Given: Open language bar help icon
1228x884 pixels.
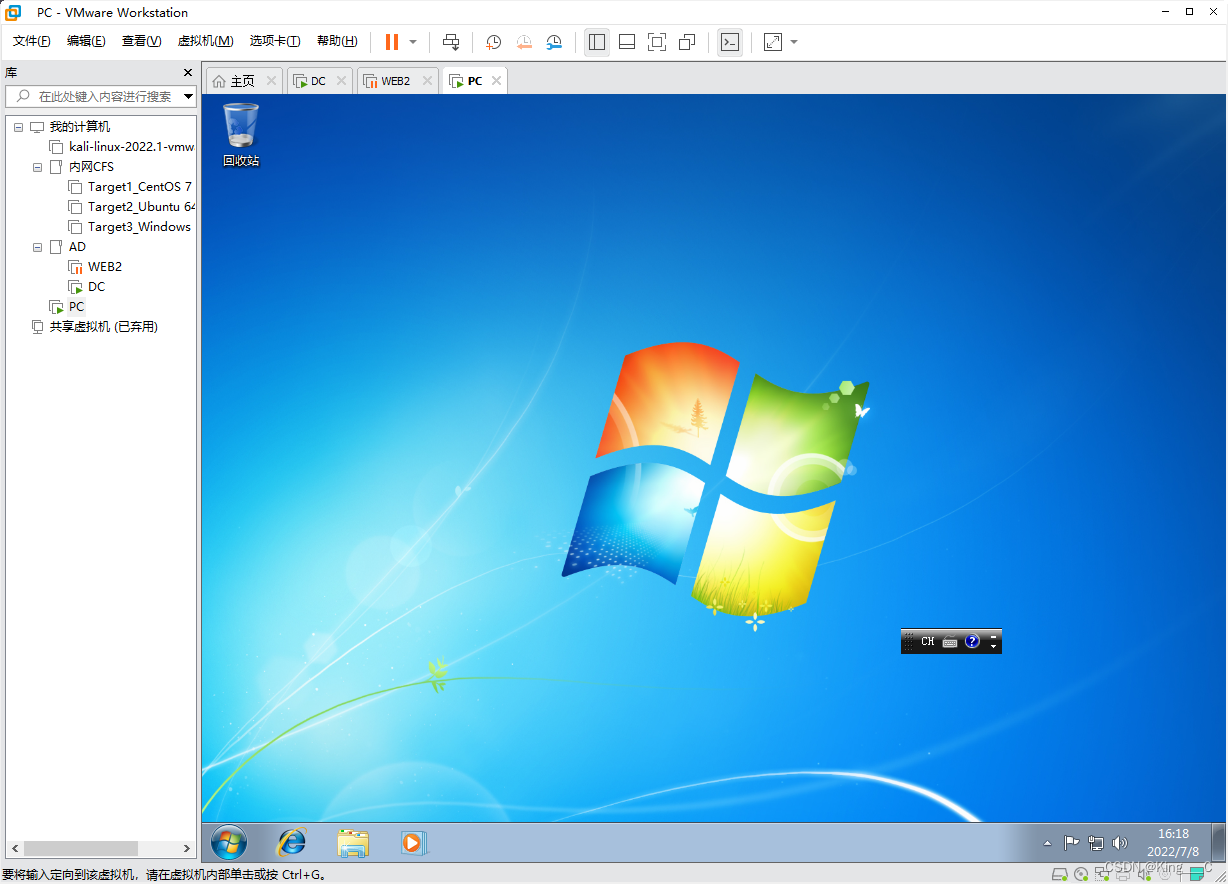Looking at the screenshot, I should pos(972,642).
